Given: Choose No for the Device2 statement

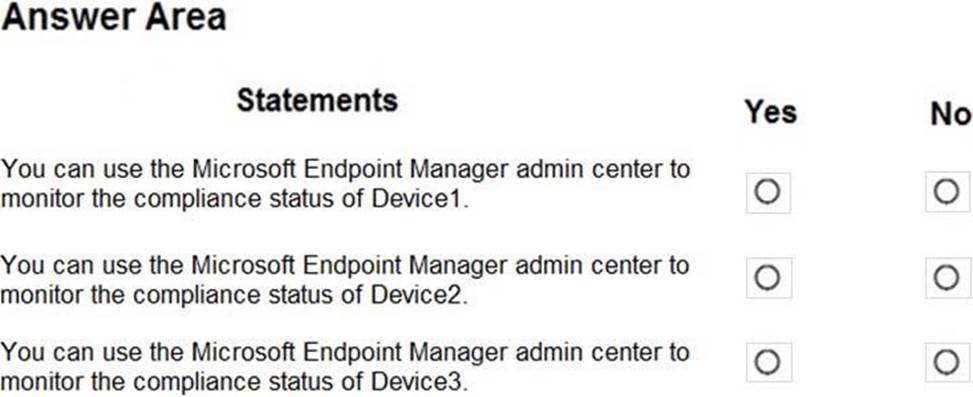Looking at the screenshot, I should coord(948,277).
